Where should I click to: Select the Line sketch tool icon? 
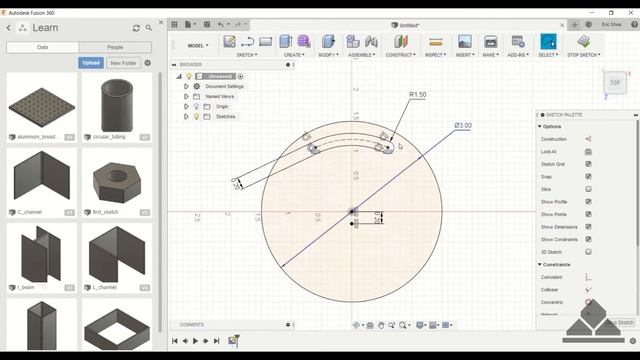tap(247, 42)
